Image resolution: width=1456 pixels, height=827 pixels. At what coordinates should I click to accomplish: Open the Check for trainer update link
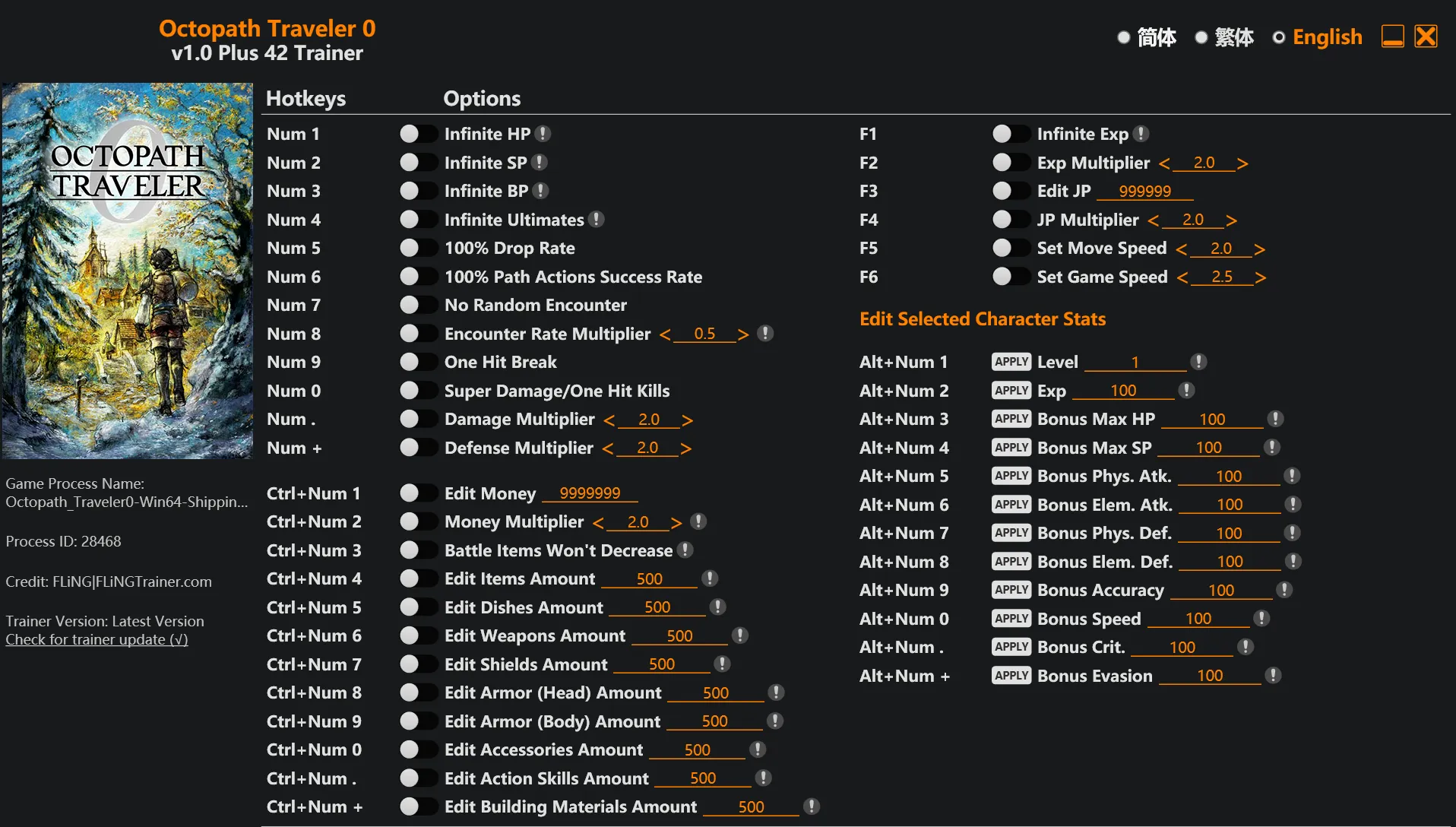pos(97,639)
